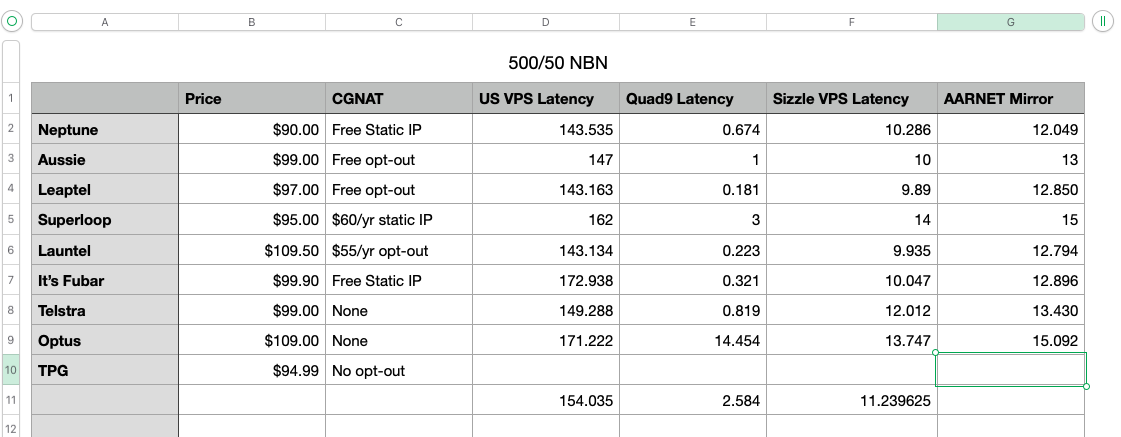Select the CGNAT header cell
The height and width of the screenshot is (437, 1121).
tap(399, 99)
